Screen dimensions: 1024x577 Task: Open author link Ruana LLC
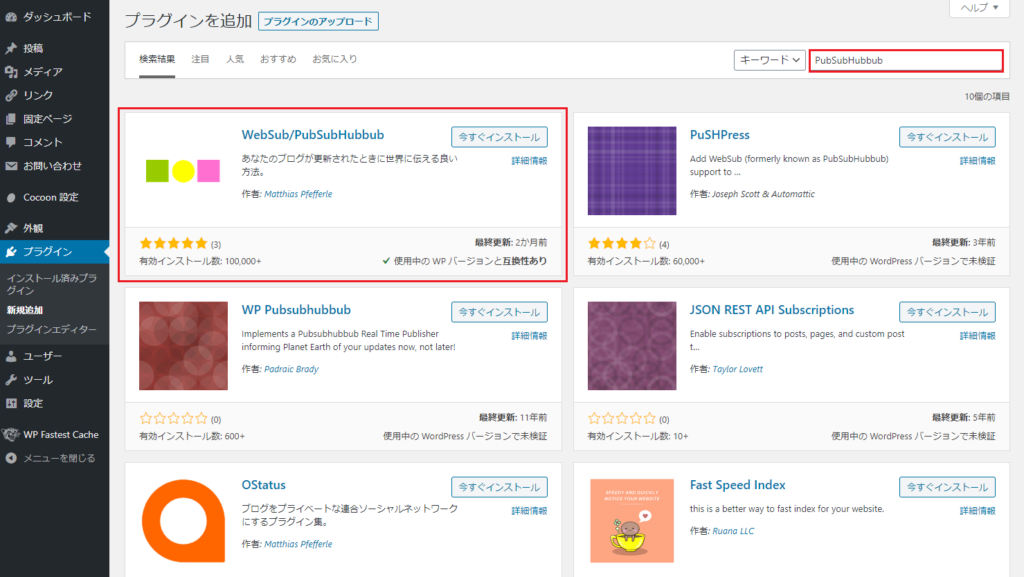(x=733, y=531)
